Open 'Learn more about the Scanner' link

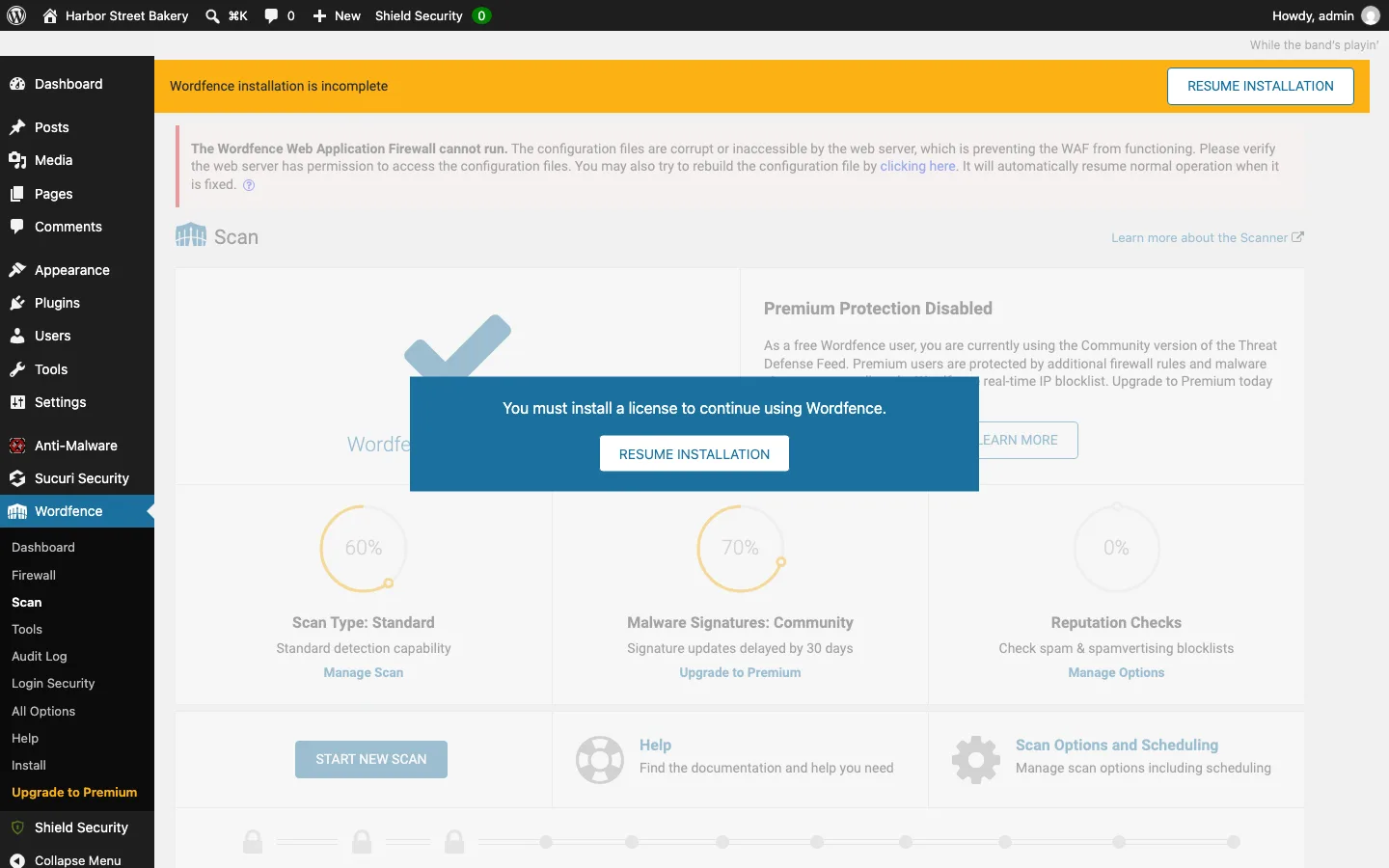pyautogui.click(x=1208, y=237)
